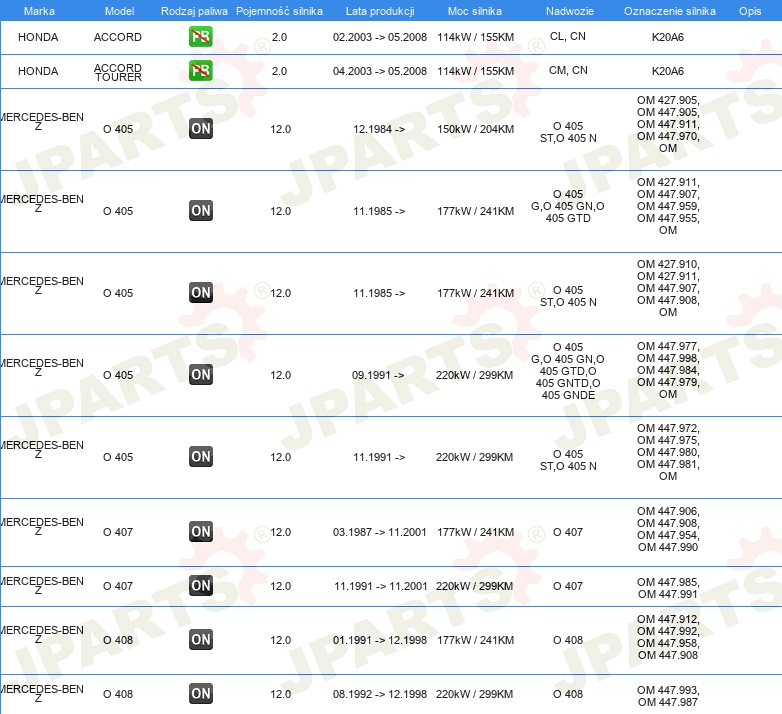This screenshot has width=782, height=714.
Task: Click the O 408 model cell in the 01.1991 row
Action: click(118, 640)
